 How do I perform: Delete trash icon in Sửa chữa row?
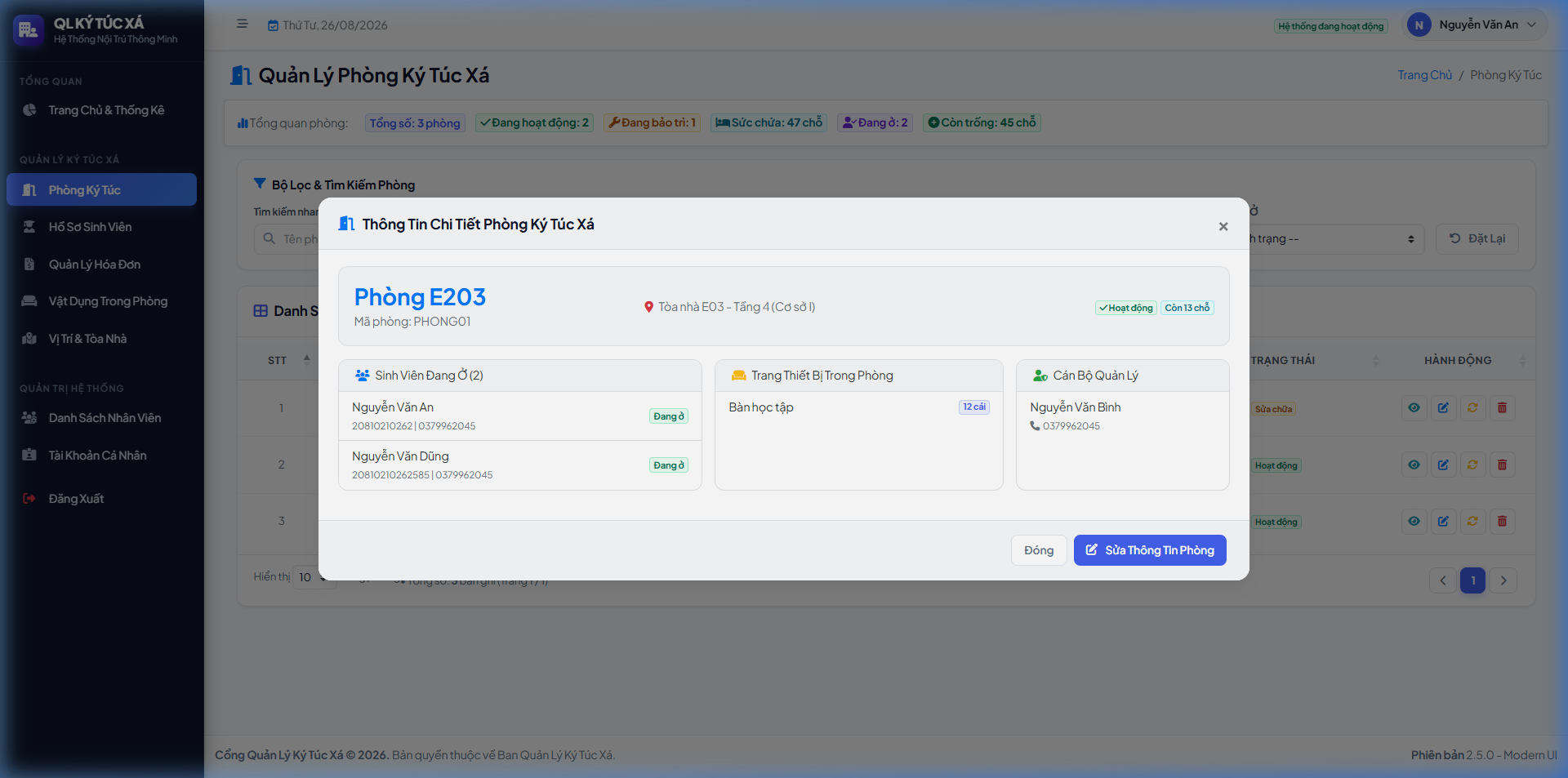[x=1502, y=407]
